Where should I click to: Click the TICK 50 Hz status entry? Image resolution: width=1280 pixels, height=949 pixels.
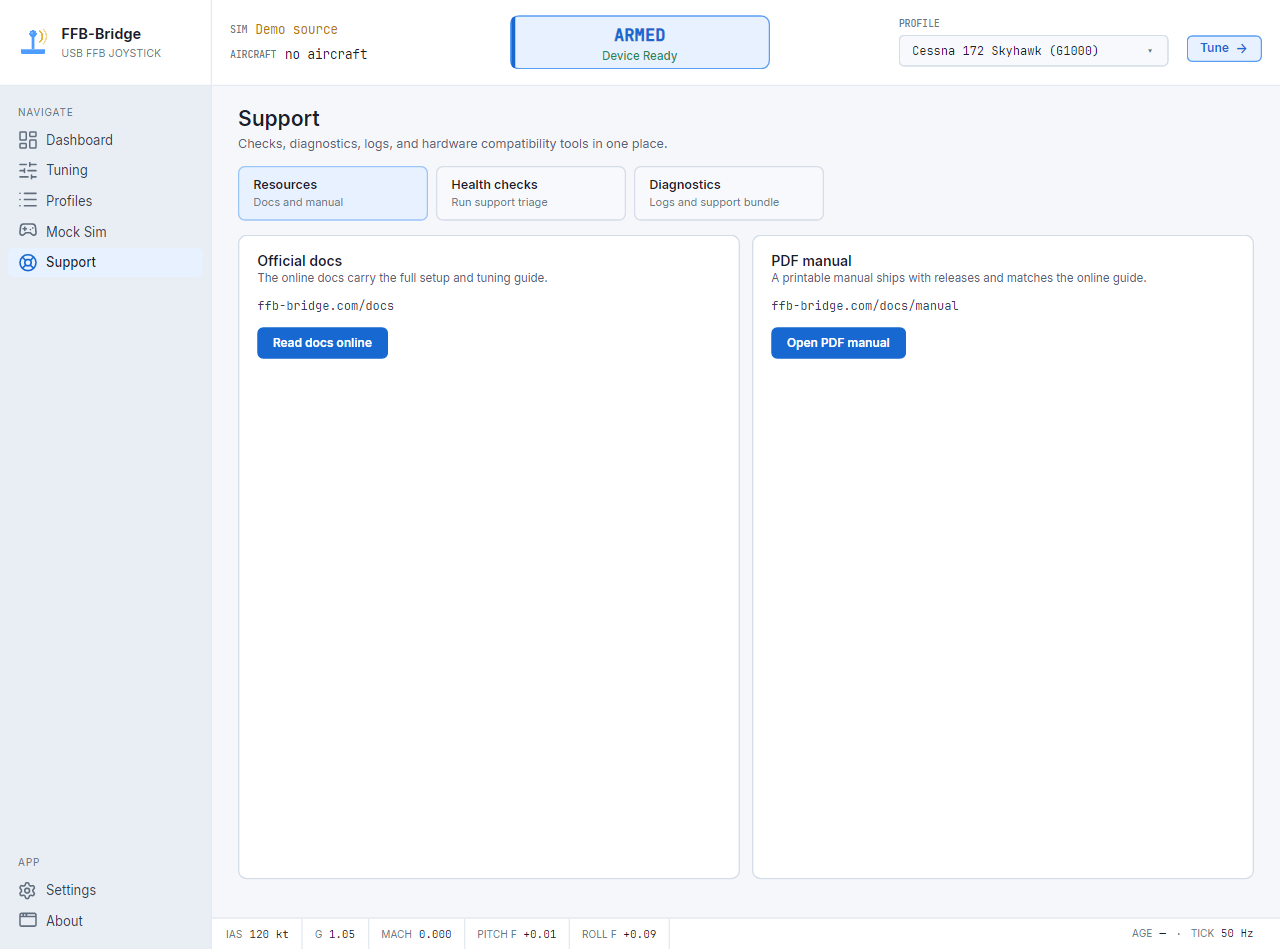coord(1222,934)
